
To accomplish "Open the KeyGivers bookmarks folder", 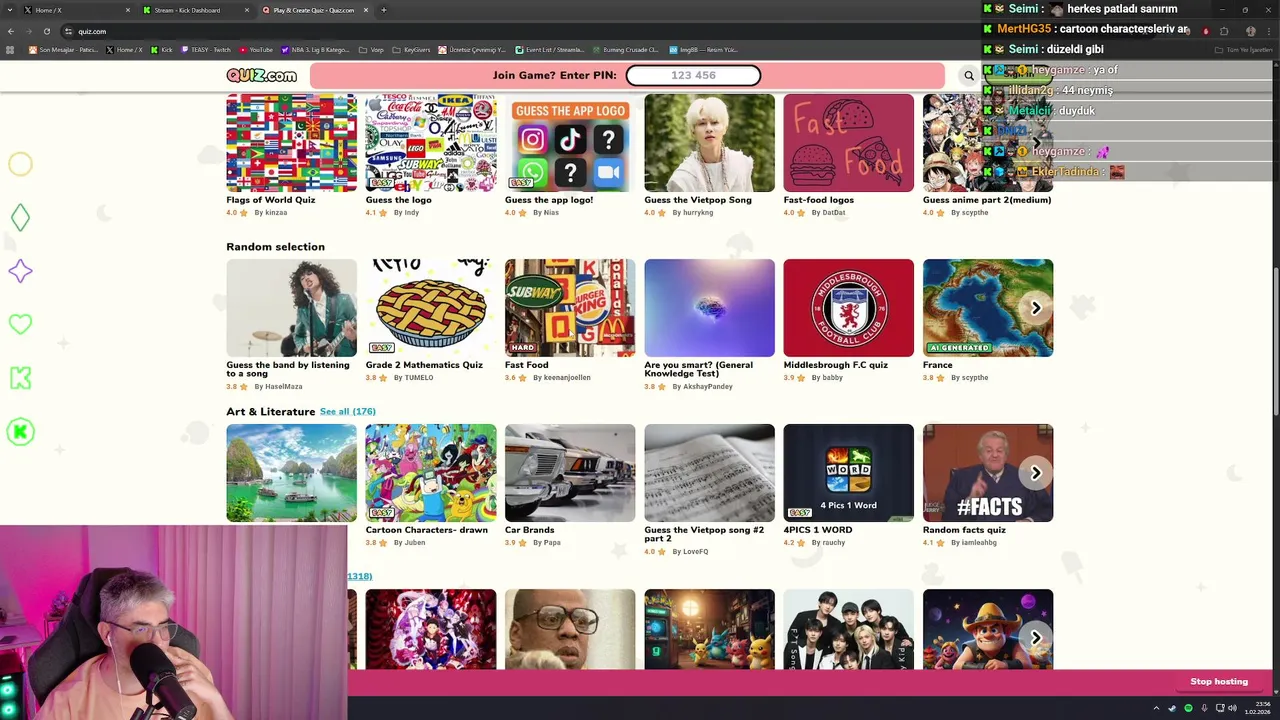I will [x=412, y=49].
